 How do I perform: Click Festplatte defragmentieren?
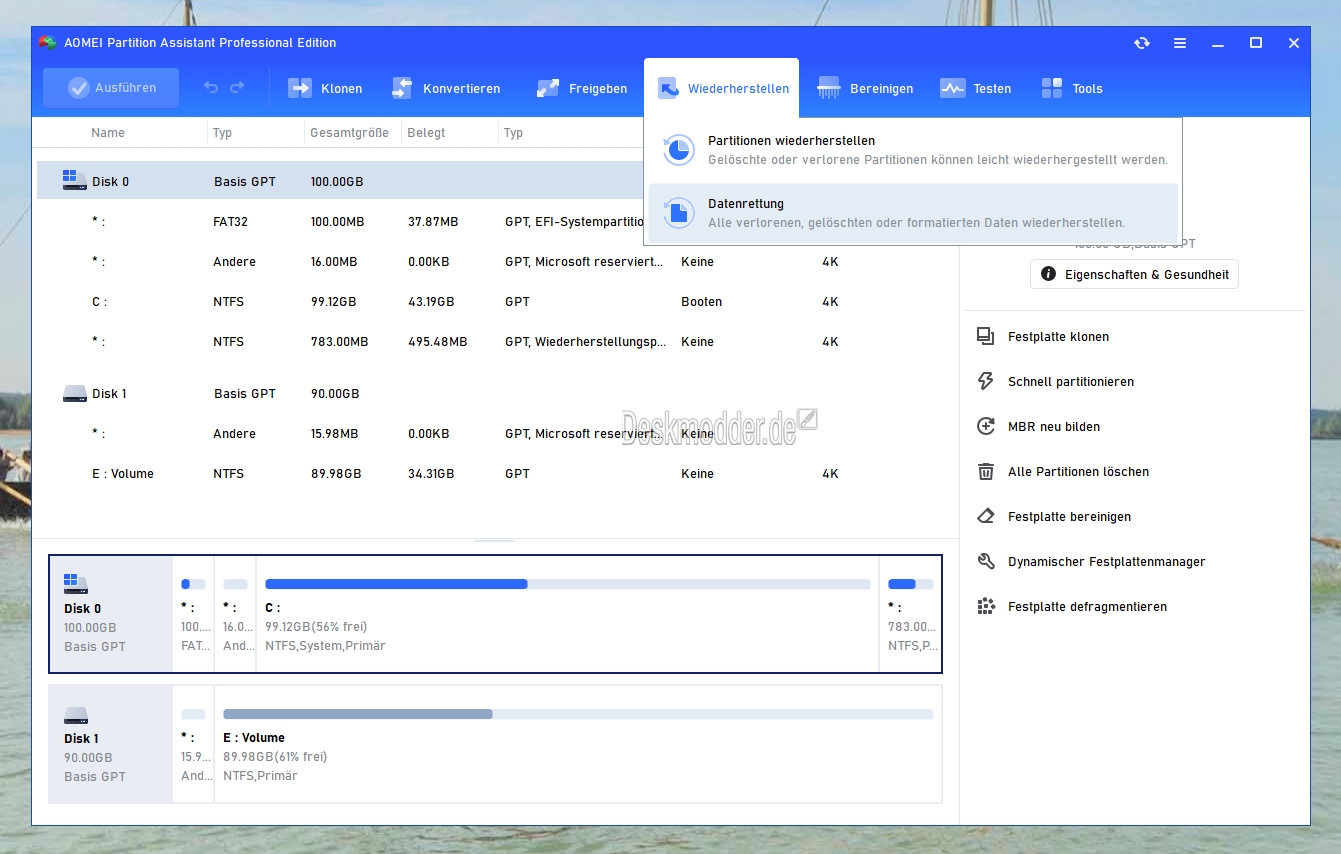point(1087,607)
